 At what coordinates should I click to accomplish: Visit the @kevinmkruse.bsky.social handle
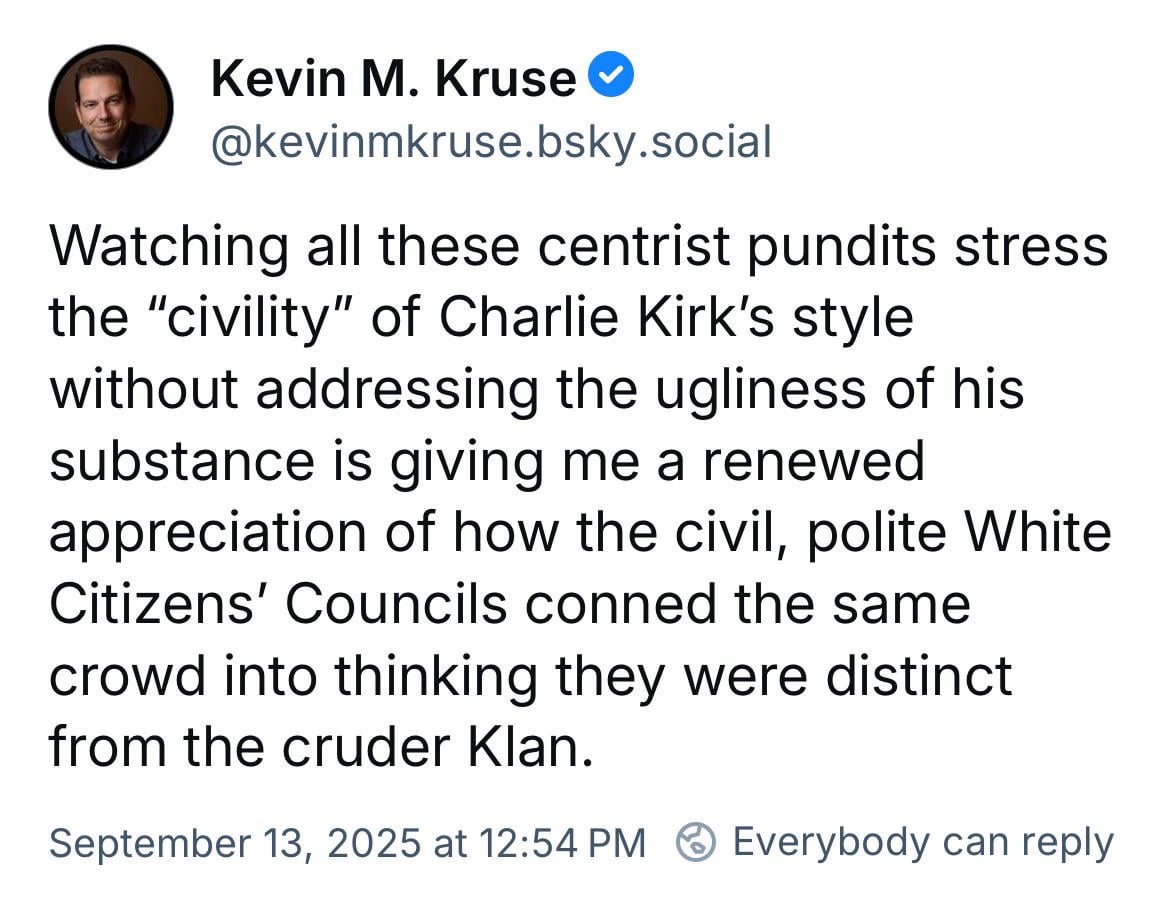point(491,142)
